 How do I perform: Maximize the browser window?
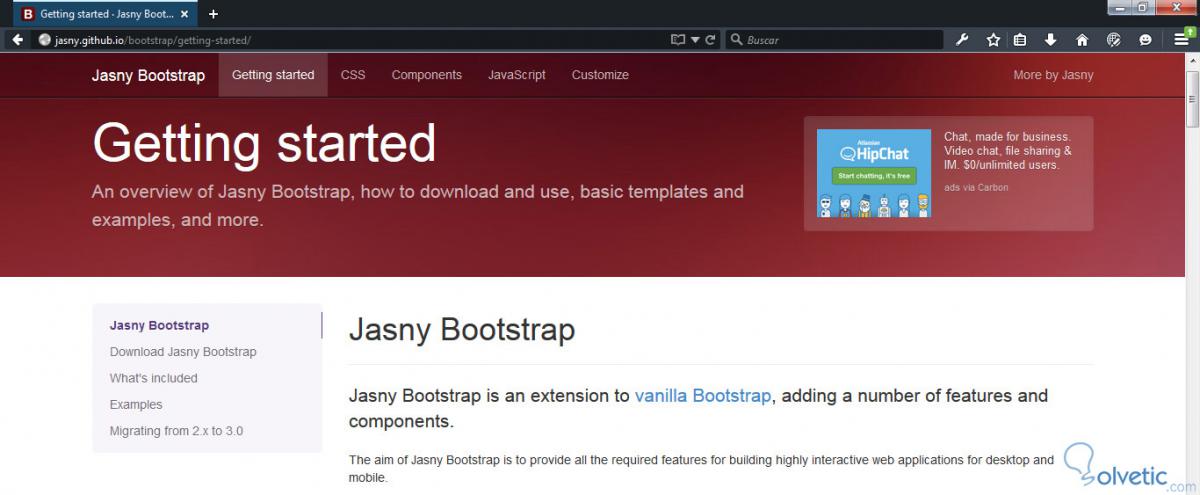pyautogui.click(x=1142, y=6)
